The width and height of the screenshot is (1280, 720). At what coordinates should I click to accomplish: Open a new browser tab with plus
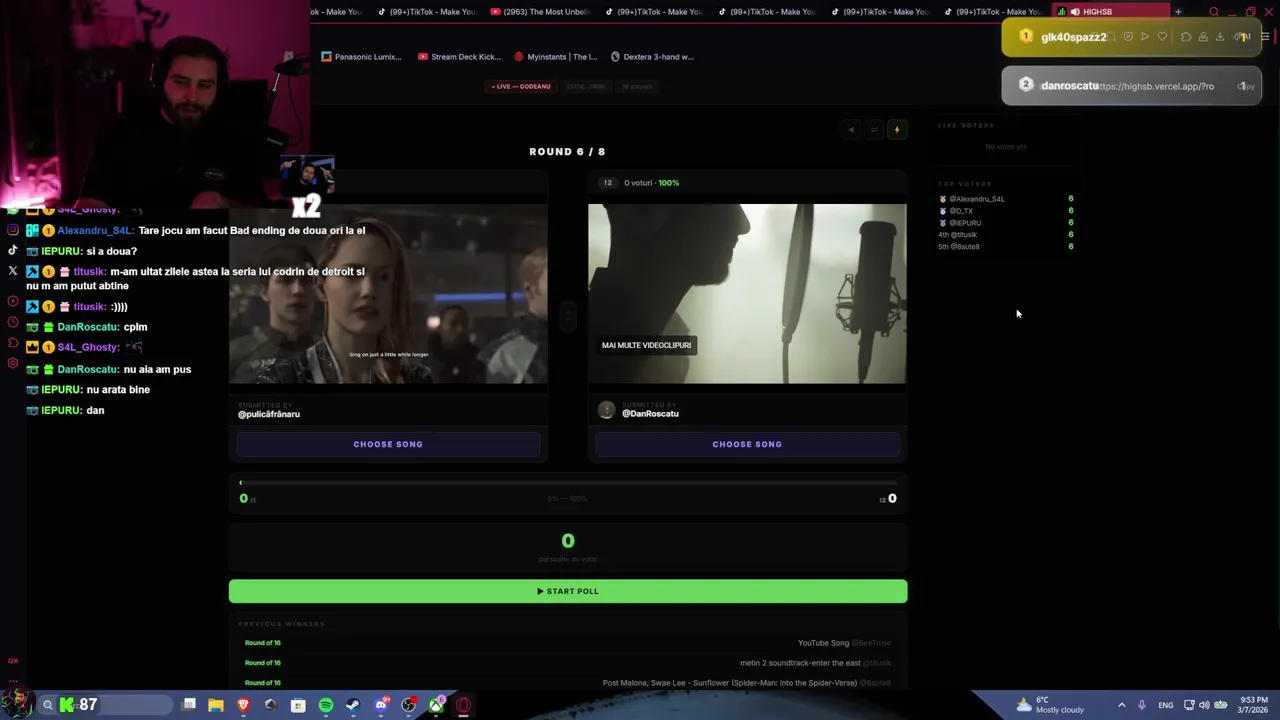[x=1178, y=12]
